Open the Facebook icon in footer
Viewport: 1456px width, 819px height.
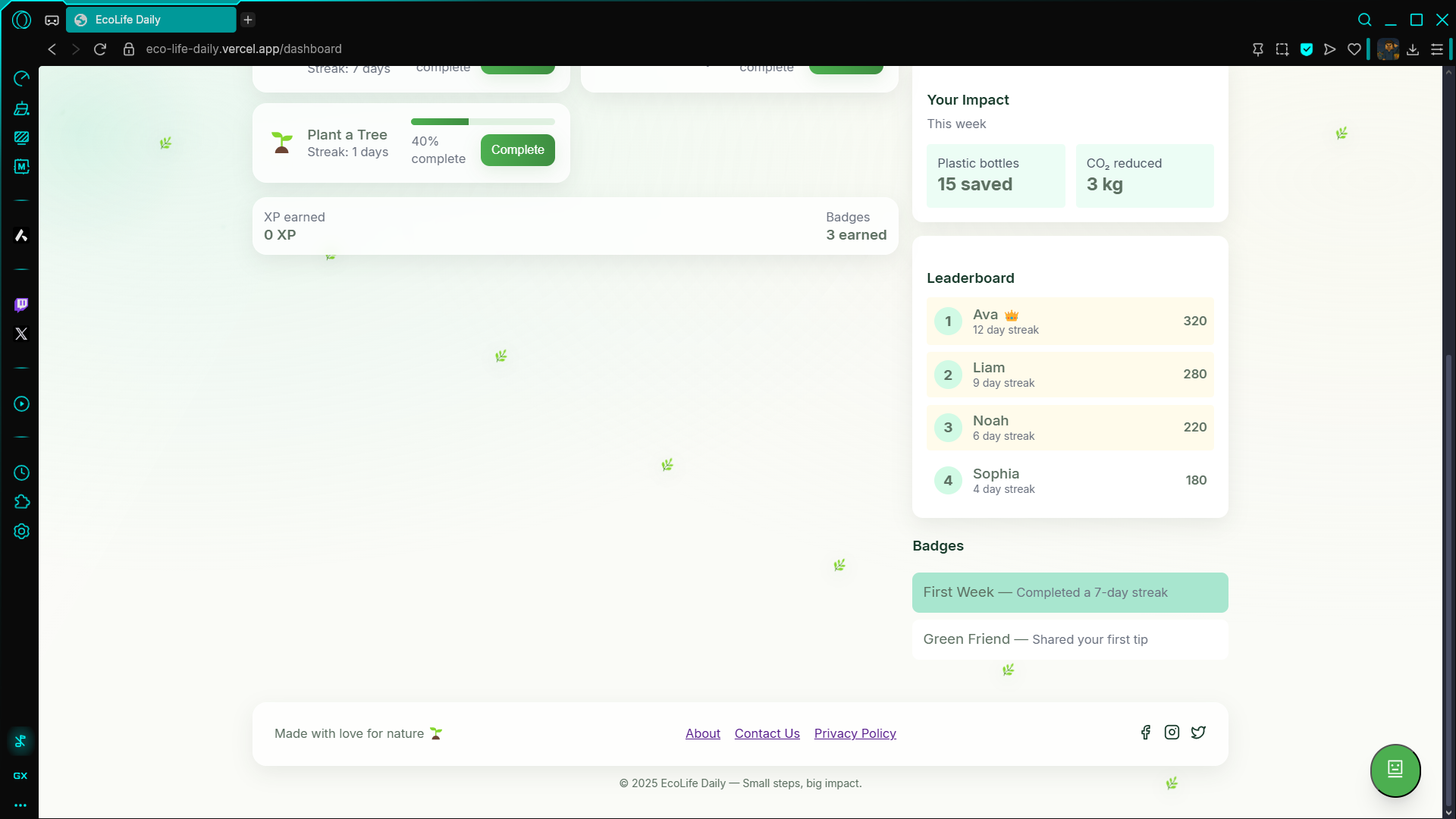[1145, 733]
